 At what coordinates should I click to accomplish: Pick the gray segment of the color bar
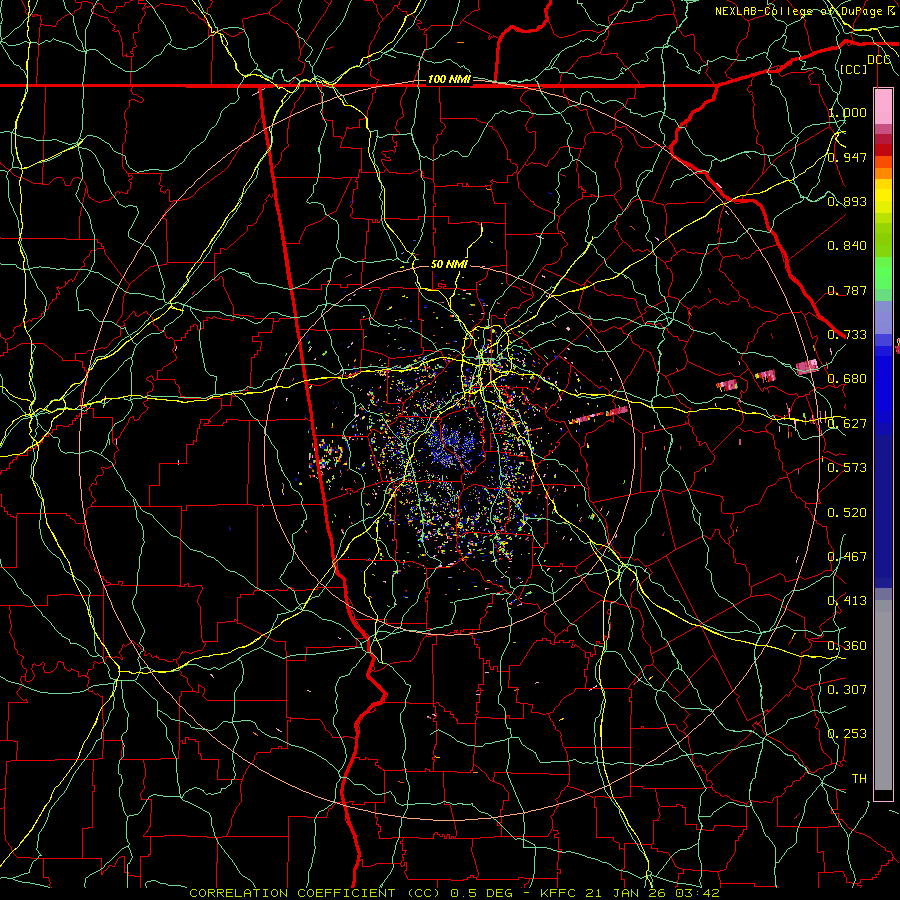point(883,695)
